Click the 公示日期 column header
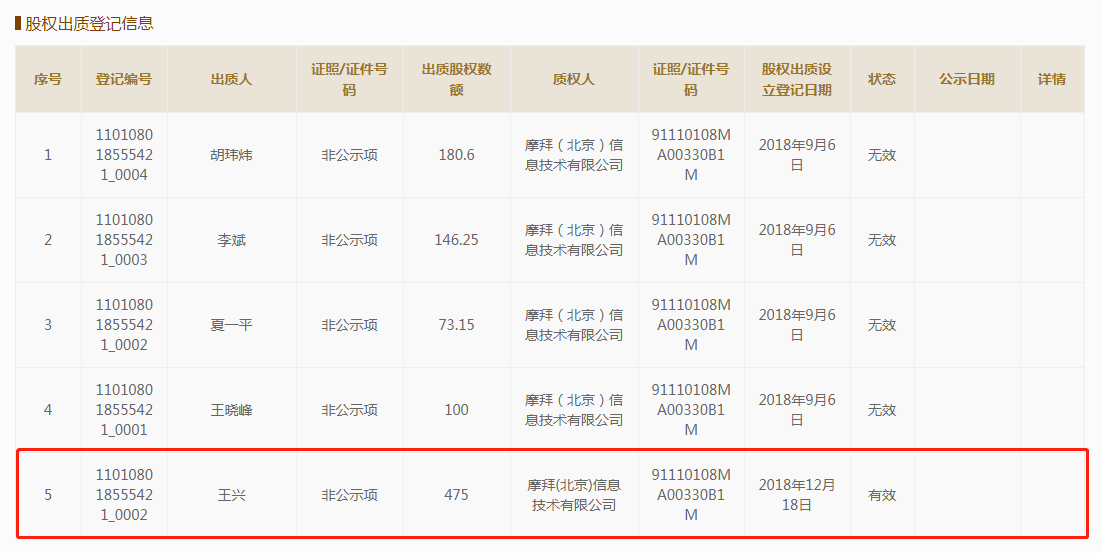The height and width of the screenshot is (553, 1102). [x=966, y=79]
